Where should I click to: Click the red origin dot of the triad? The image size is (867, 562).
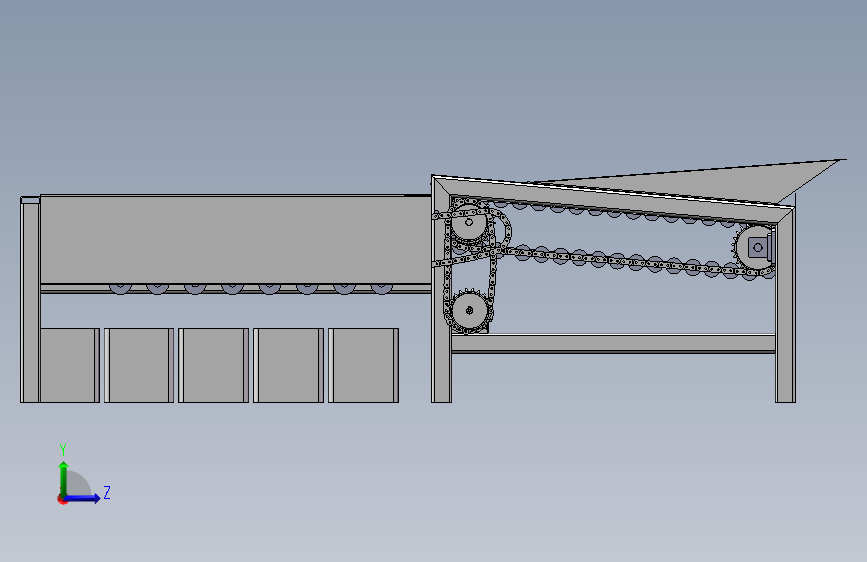point(62,499)
